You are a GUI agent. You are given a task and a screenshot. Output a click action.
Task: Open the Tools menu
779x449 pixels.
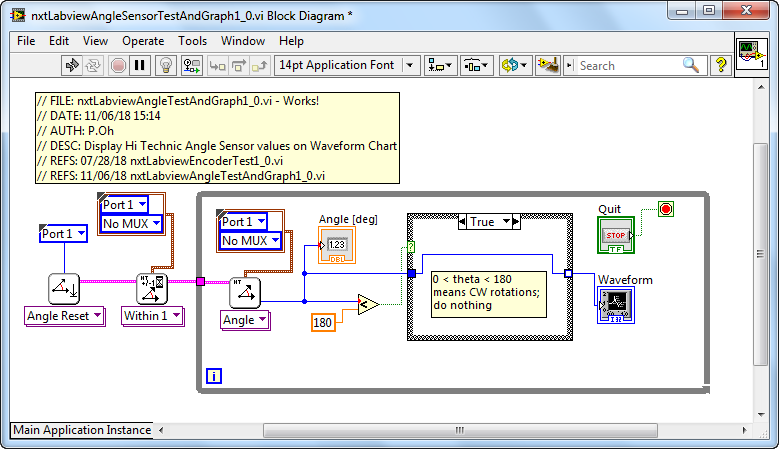(193, 41)
